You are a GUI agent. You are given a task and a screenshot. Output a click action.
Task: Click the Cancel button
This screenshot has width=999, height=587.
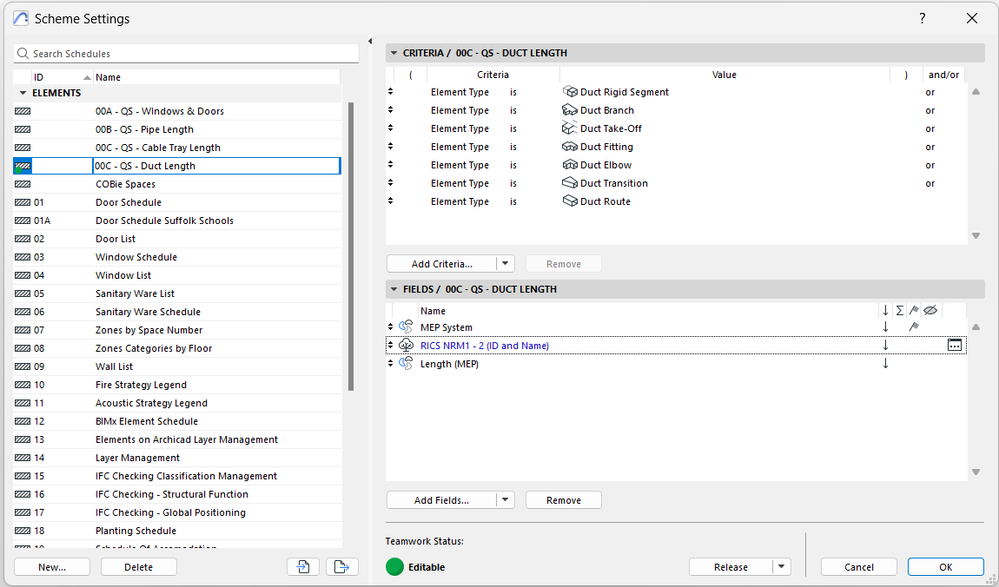[859, 567]
